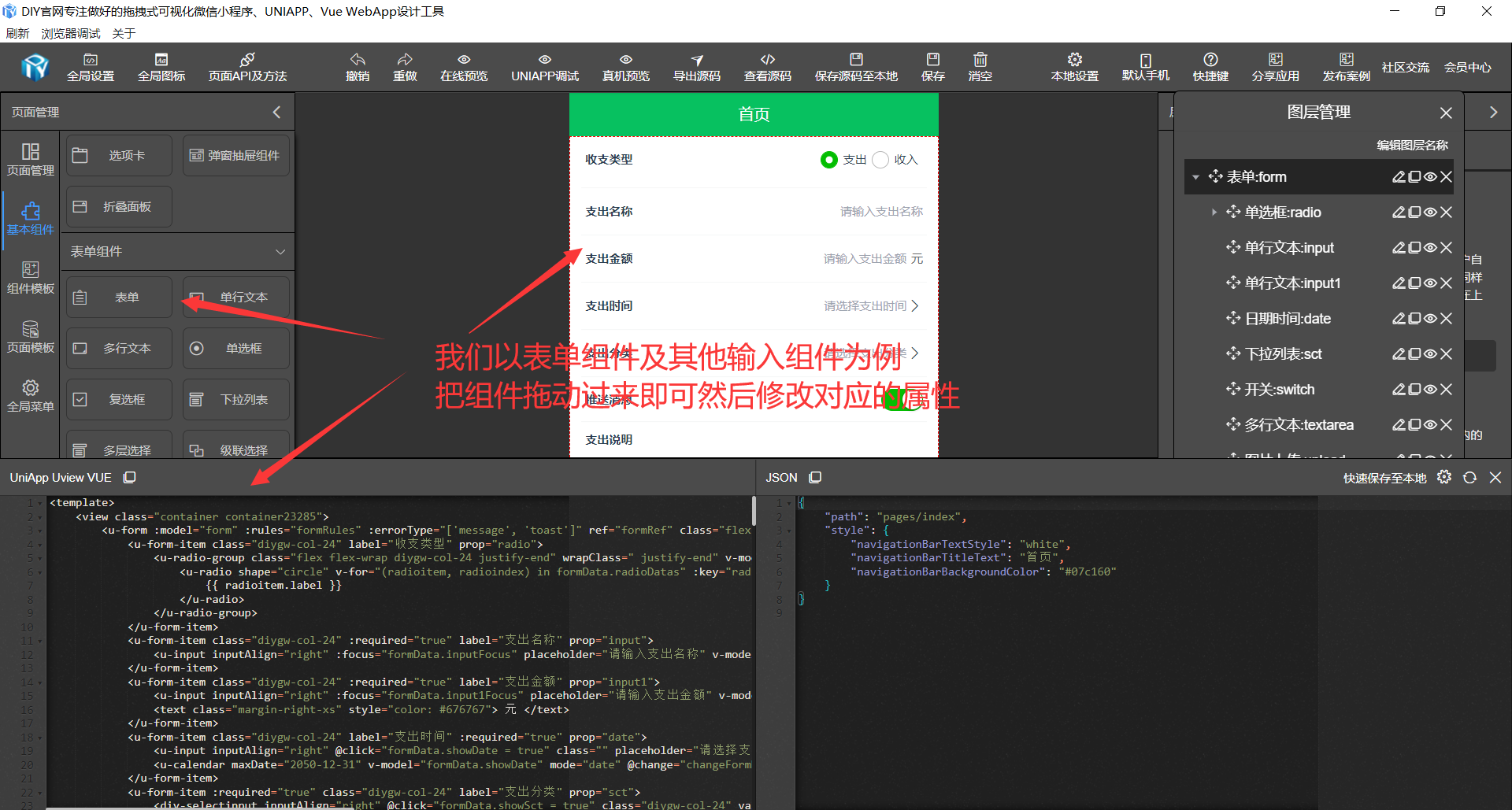1512x810 pixels.
Task: Launch 在线预览 from the toolbar
Action: (464, 68)
